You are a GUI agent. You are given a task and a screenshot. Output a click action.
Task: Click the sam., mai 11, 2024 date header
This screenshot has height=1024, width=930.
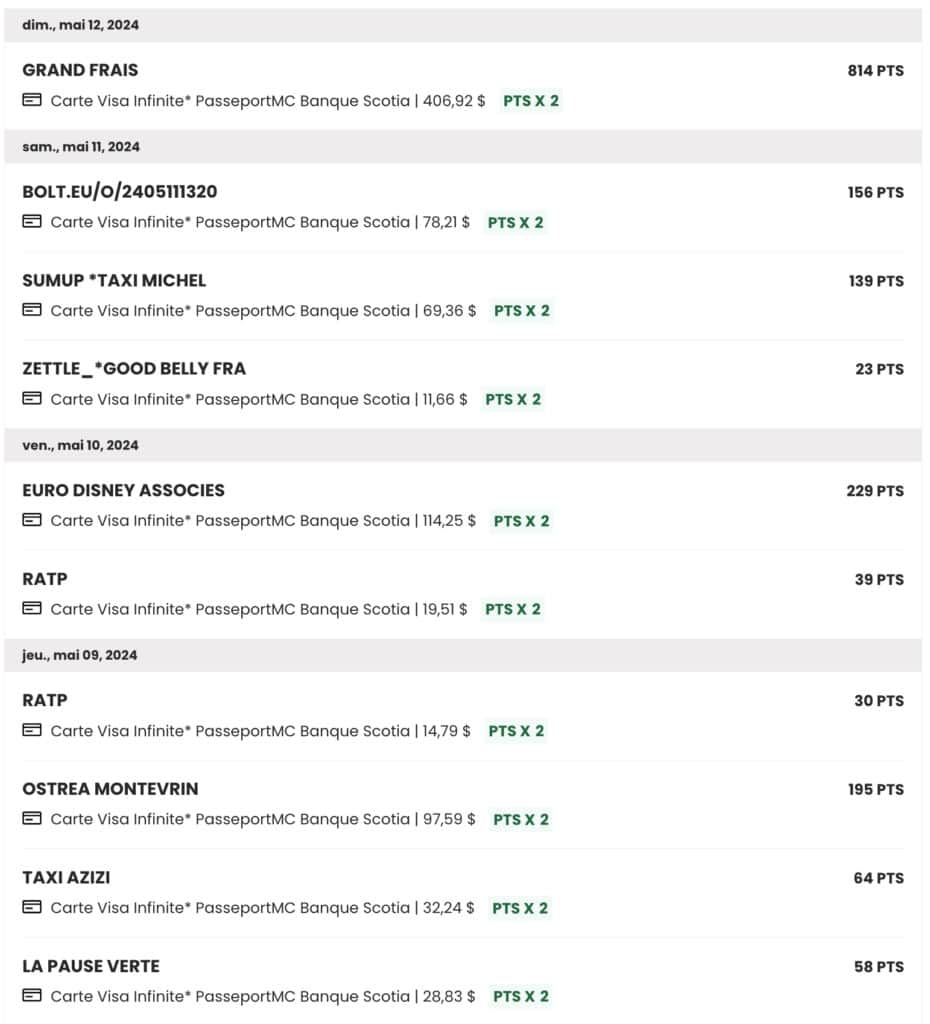point(81,147)
